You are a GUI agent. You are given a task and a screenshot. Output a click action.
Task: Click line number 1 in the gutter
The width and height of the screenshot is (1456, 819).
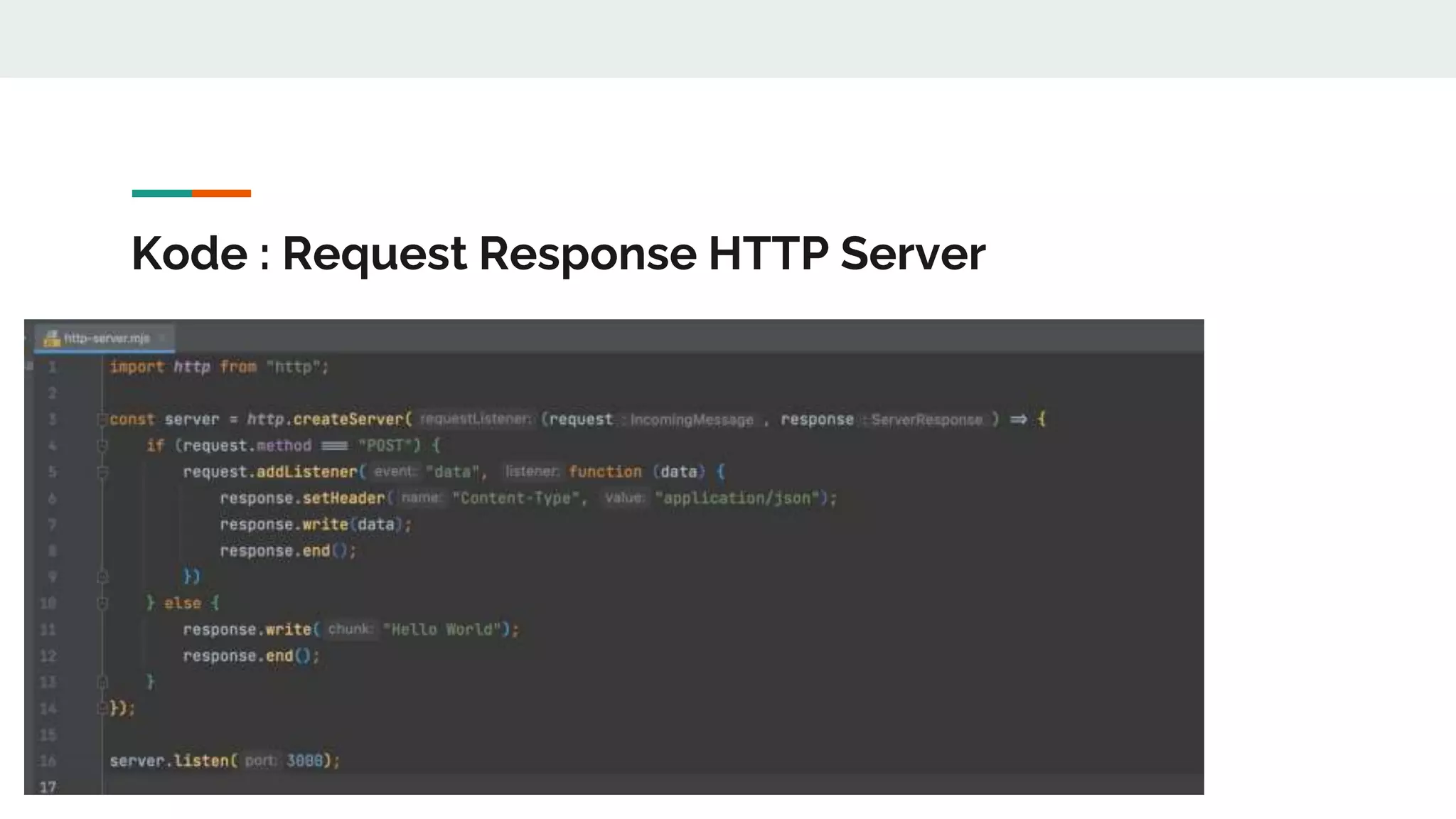pyautogui.click(x=52, y=367)
